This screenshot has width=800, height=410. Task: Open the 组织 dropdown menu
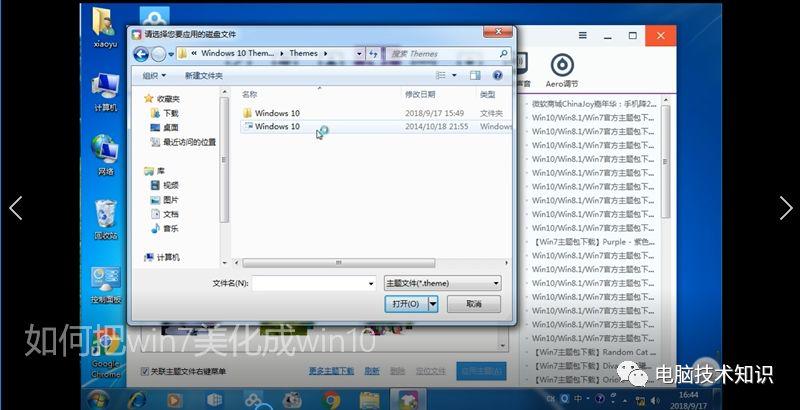154,75
